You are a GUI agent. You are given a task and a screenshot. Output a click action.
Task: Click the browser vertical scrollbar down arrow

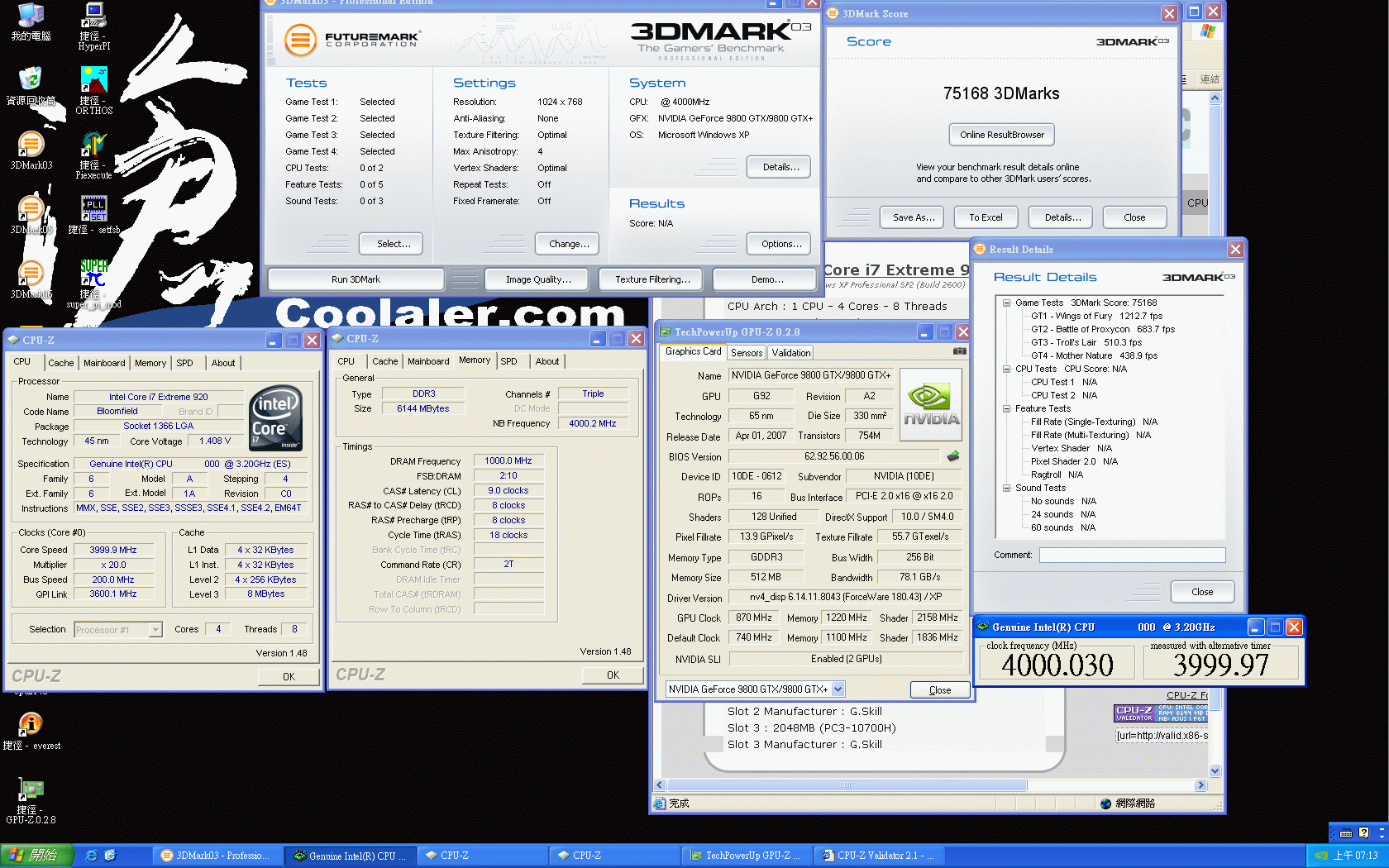(1215, 771)
